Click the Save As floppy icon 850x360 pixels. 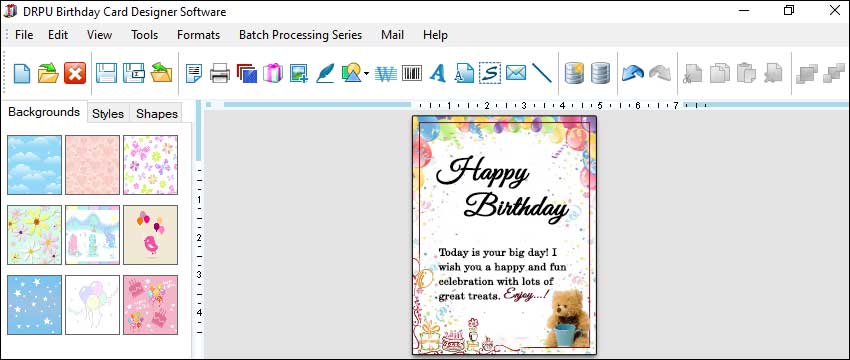(133, 73)
